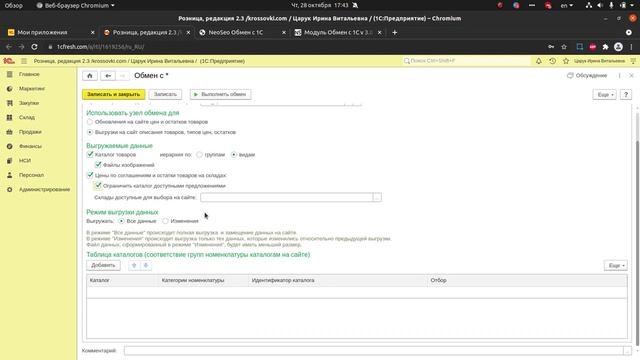Switch to Мои приложения browser tab
Screen dimensions: 640x360
coord(51,32)
